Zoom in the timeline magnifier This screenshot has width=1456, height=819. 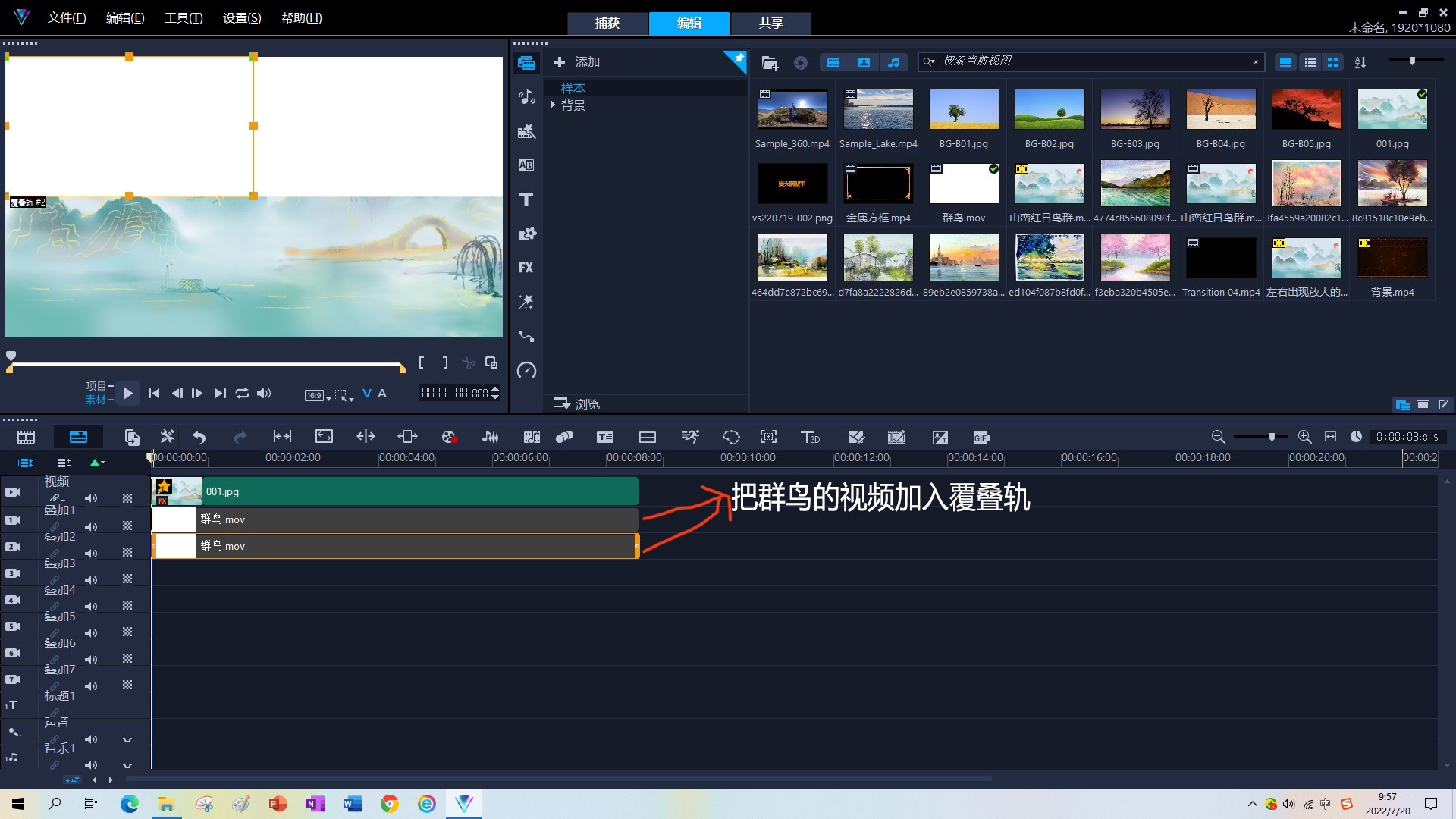click(1304, 437)
